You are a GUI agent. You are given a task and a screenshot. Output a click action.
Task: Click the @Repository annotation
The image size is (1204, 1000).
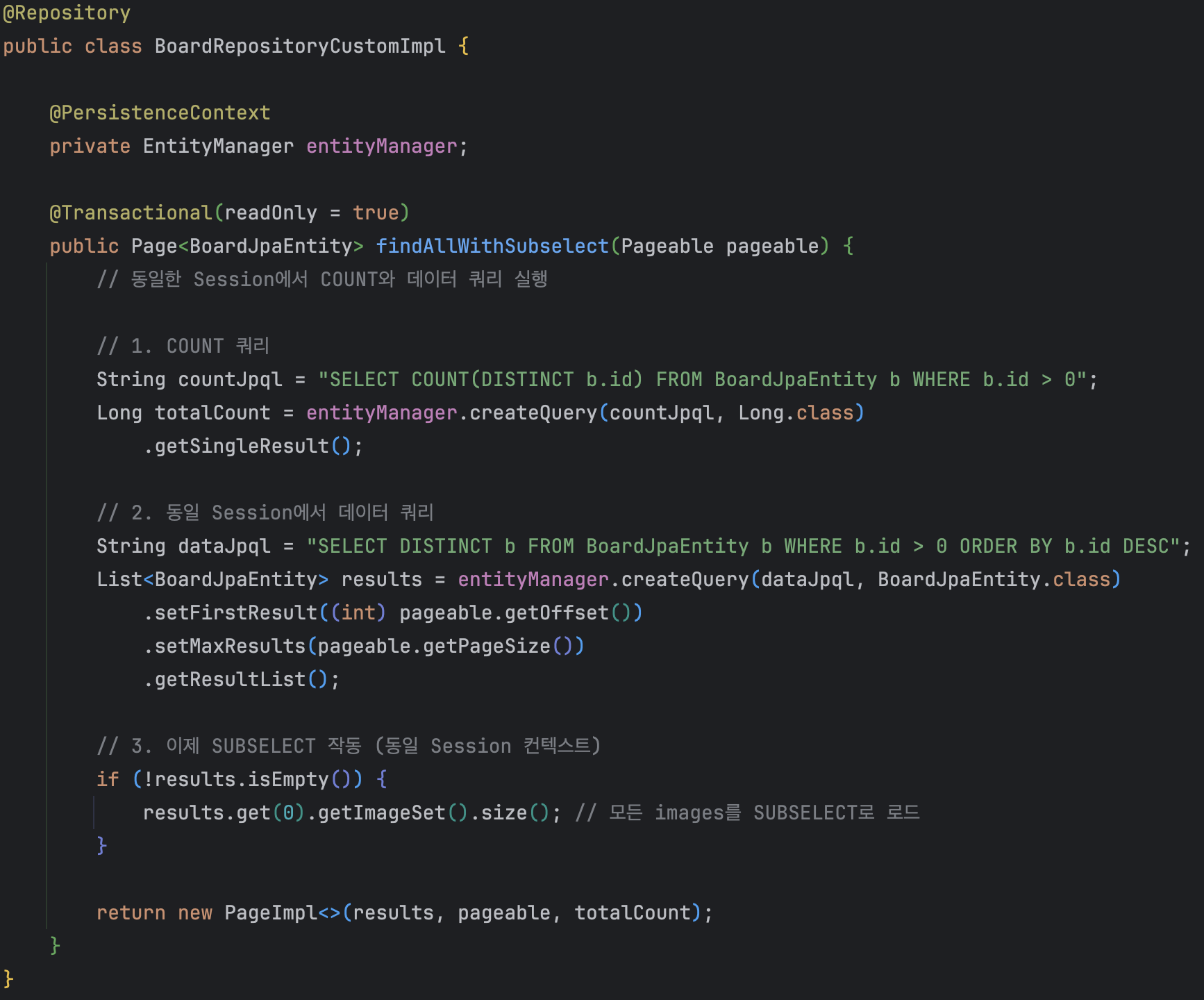[67, 13]
